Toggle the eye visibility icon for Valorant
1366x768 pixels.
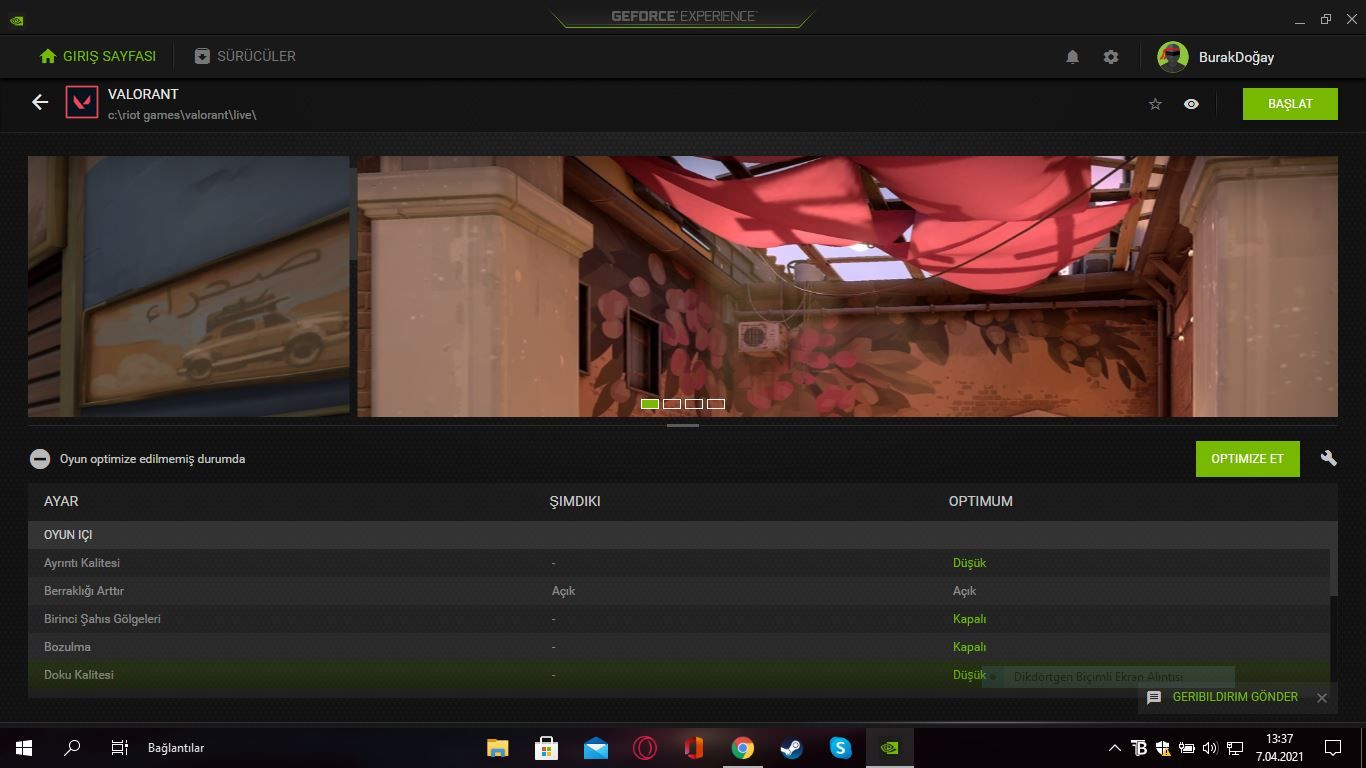1191,104
